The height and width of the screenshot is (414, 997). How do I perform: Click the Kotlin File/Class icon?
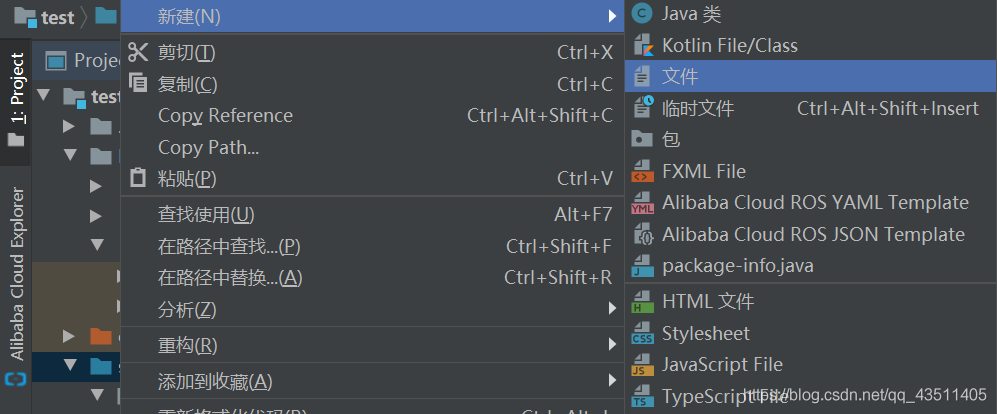(x=643, y=45)
